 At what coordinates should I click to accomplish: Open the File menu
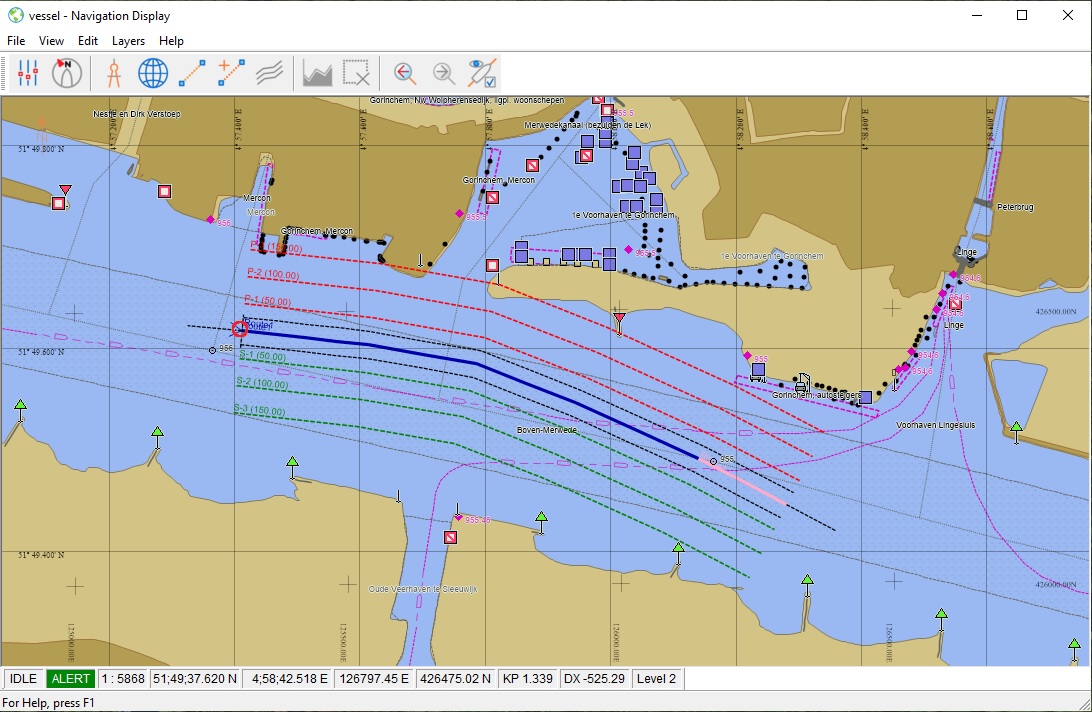[x=16, y=41]
